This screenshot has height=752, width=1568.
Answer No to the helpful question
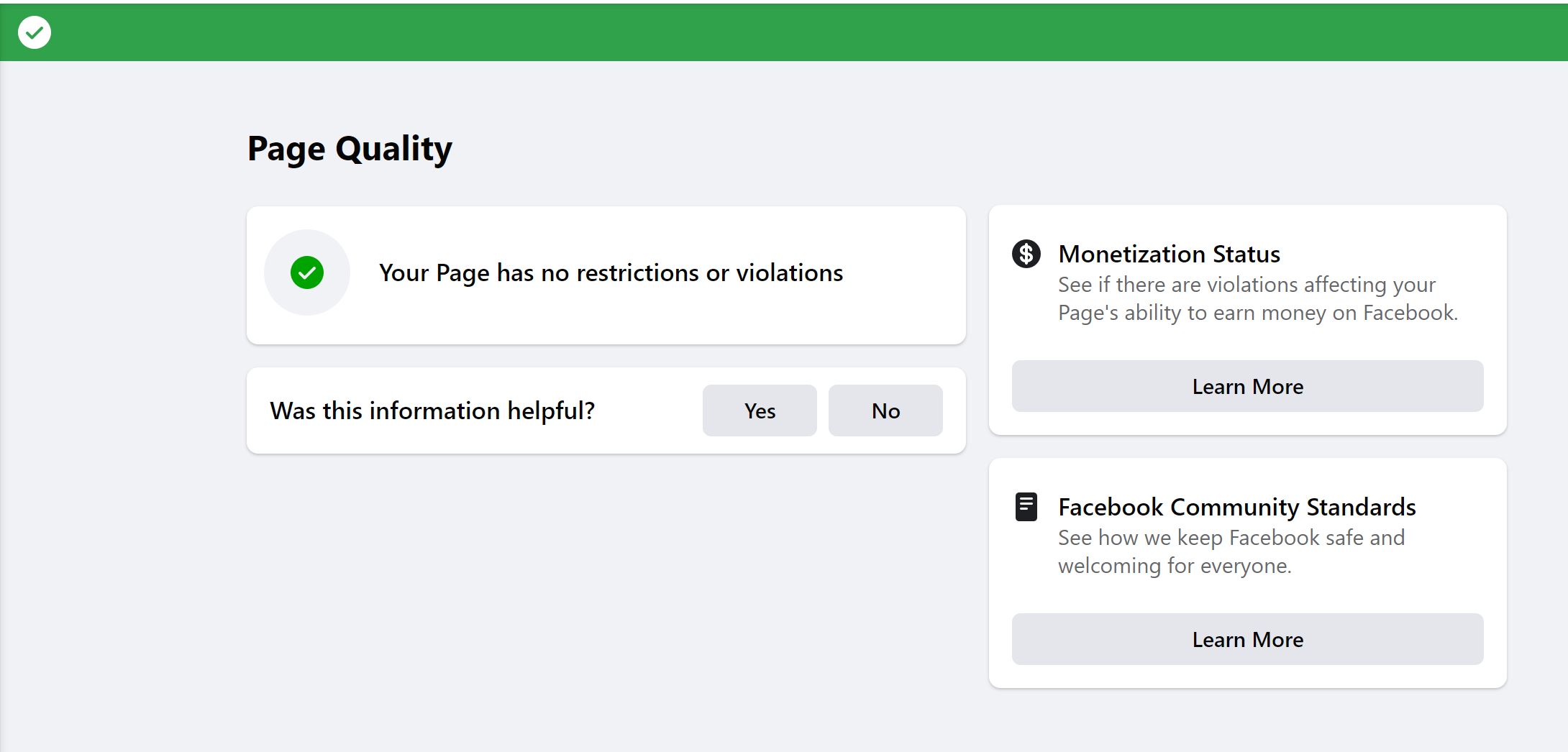[x=885, y=411]
